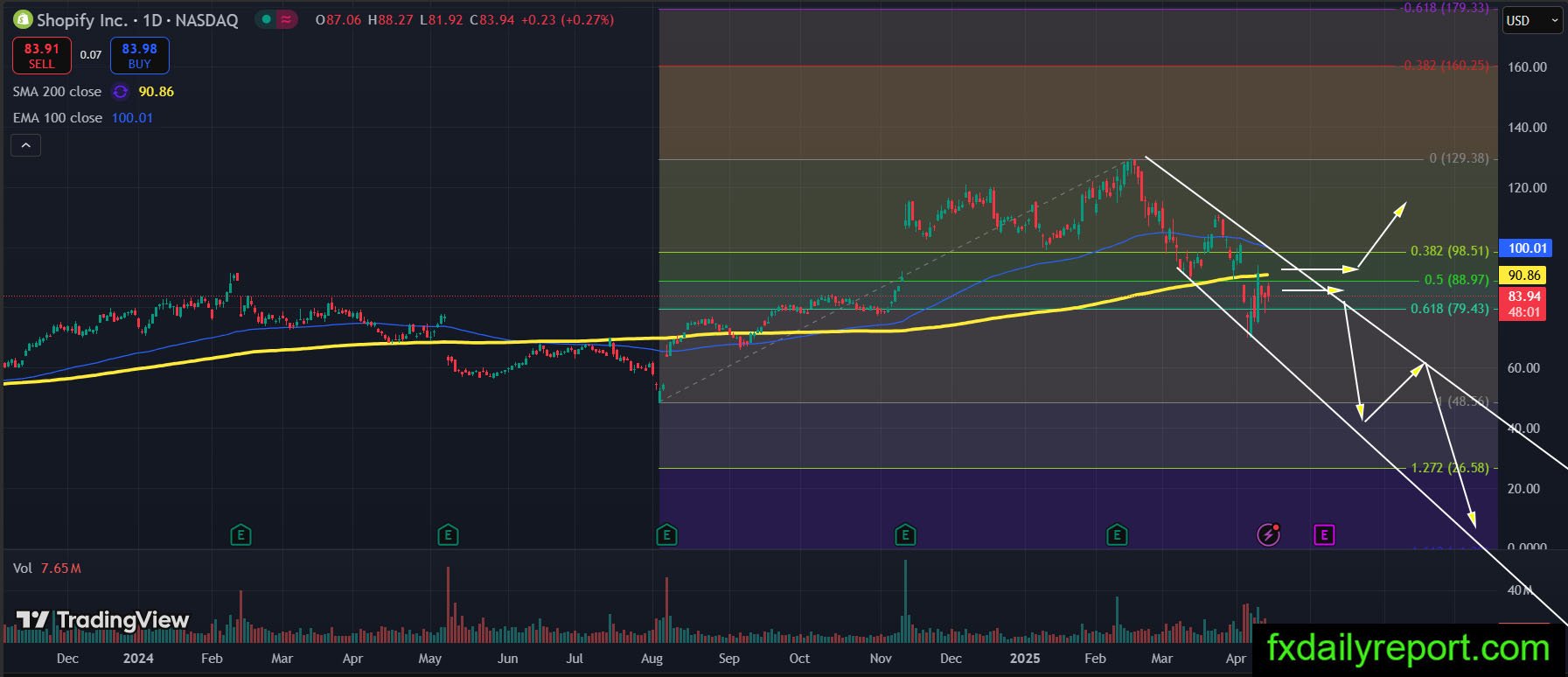
Task: Click the red wavy data-status icon
Action: point(286,19)
